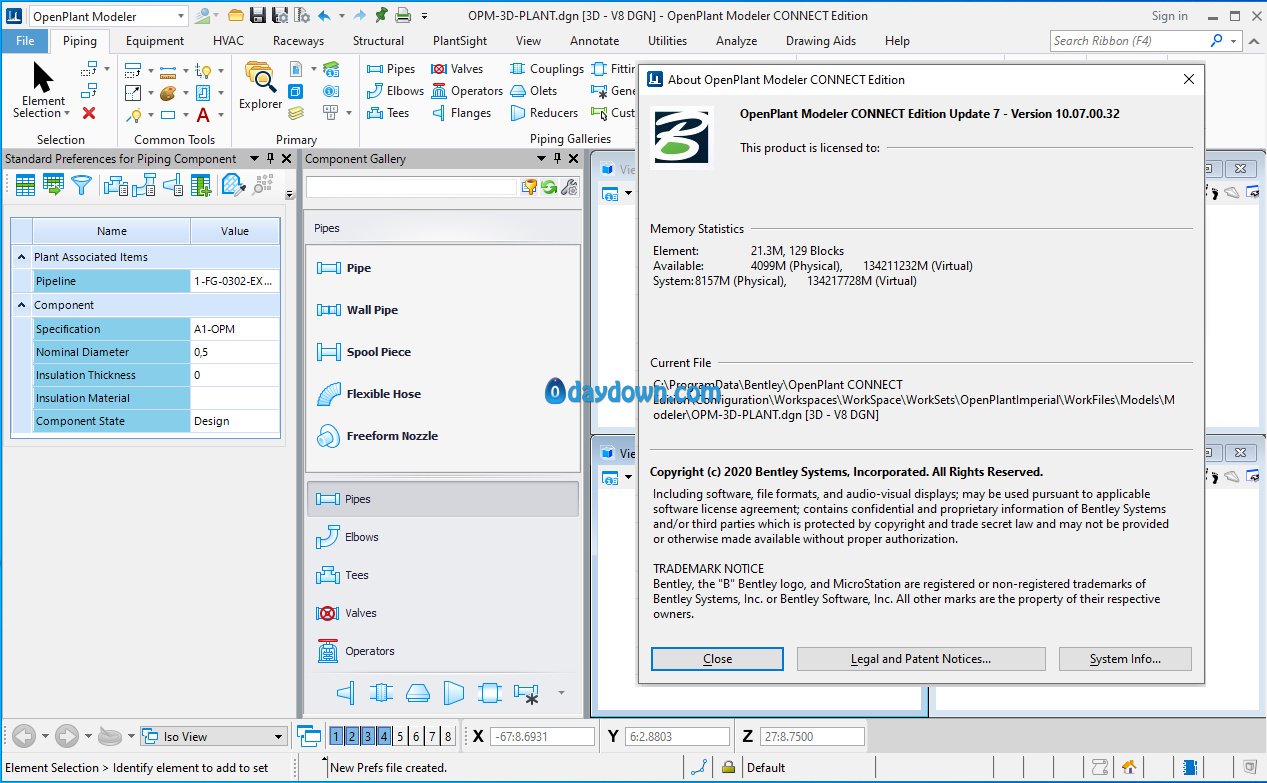Pin the Standard Preferences panel

coord(270,158)
